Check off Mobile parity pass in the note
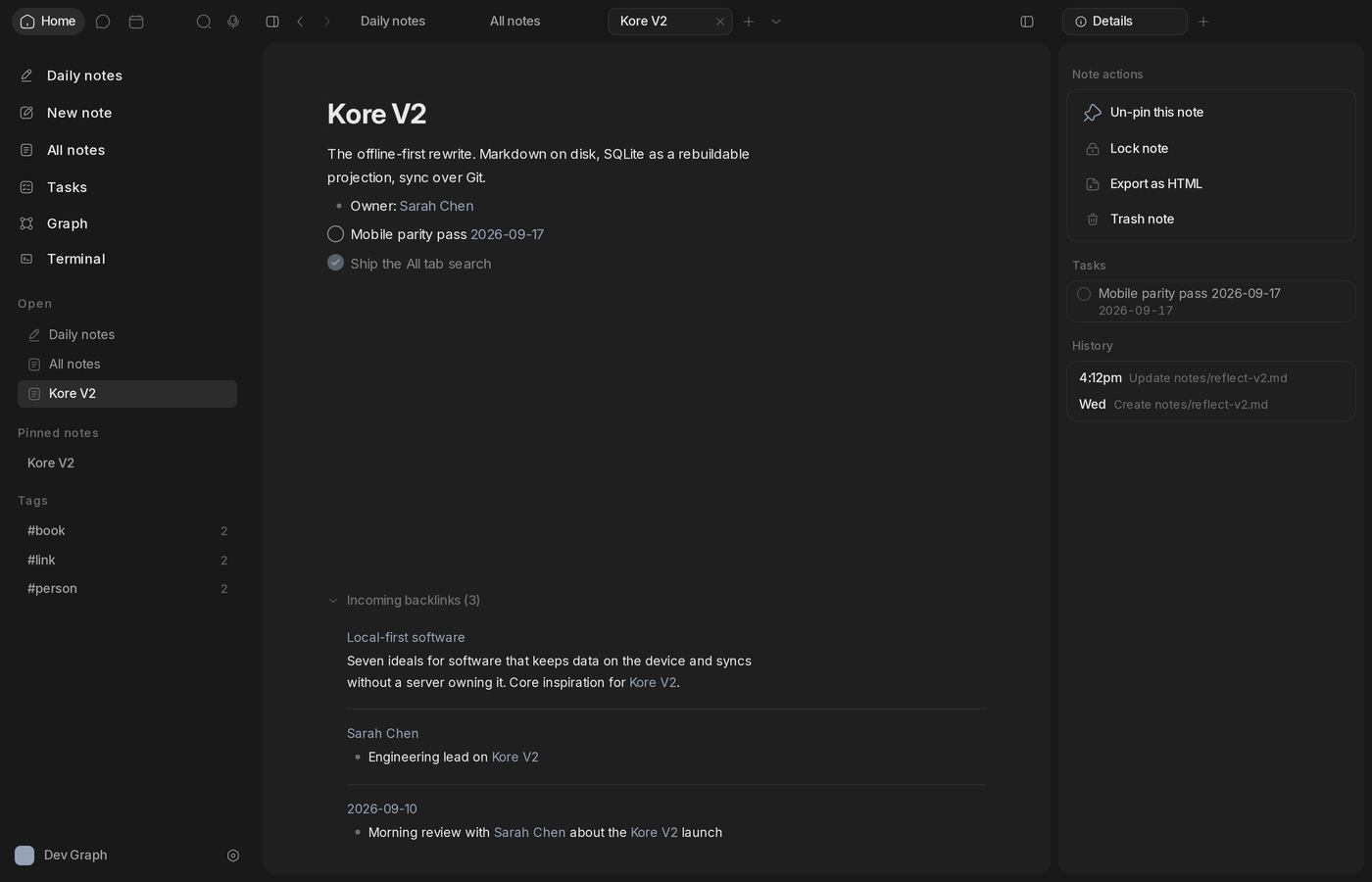Screen dimensions: 1372x882 (x=335, y=234)
